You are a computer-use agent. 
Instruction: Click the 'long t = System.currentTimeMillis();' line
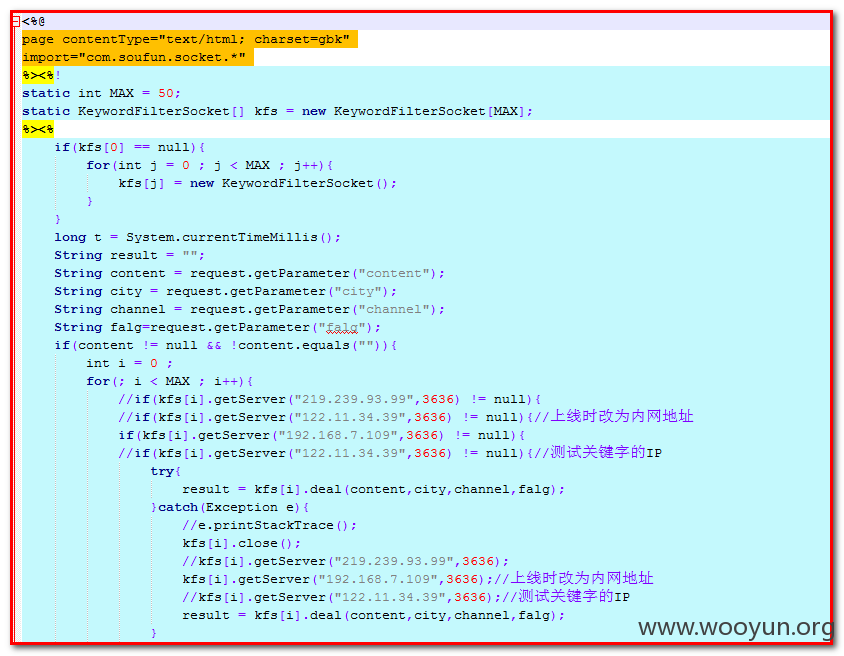pyautogui.click(x=198, y=237)
